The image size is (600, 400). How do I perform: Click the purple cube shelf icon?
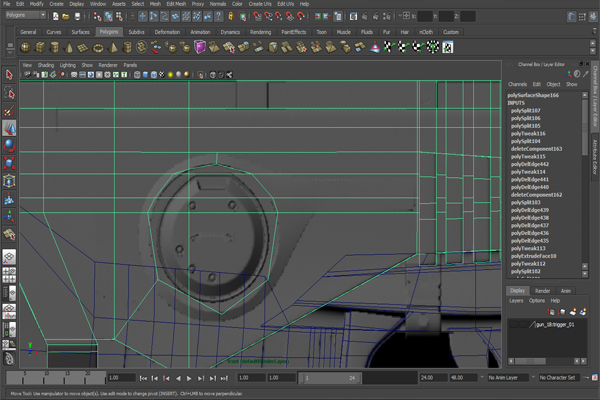tap(200, 47)
